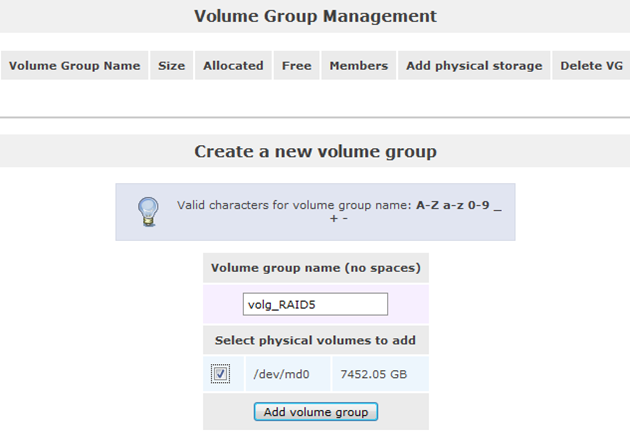Screen dimensions: 630x431
Task: Click the Members column header
Action: (358, 66)
